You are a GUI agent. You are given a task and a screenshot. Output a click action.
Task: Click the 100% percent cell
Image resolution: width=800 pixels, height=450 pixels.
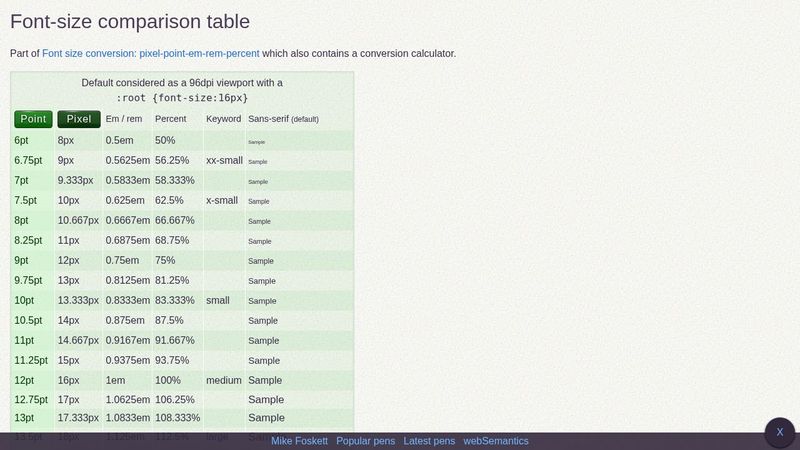(178, 381)
